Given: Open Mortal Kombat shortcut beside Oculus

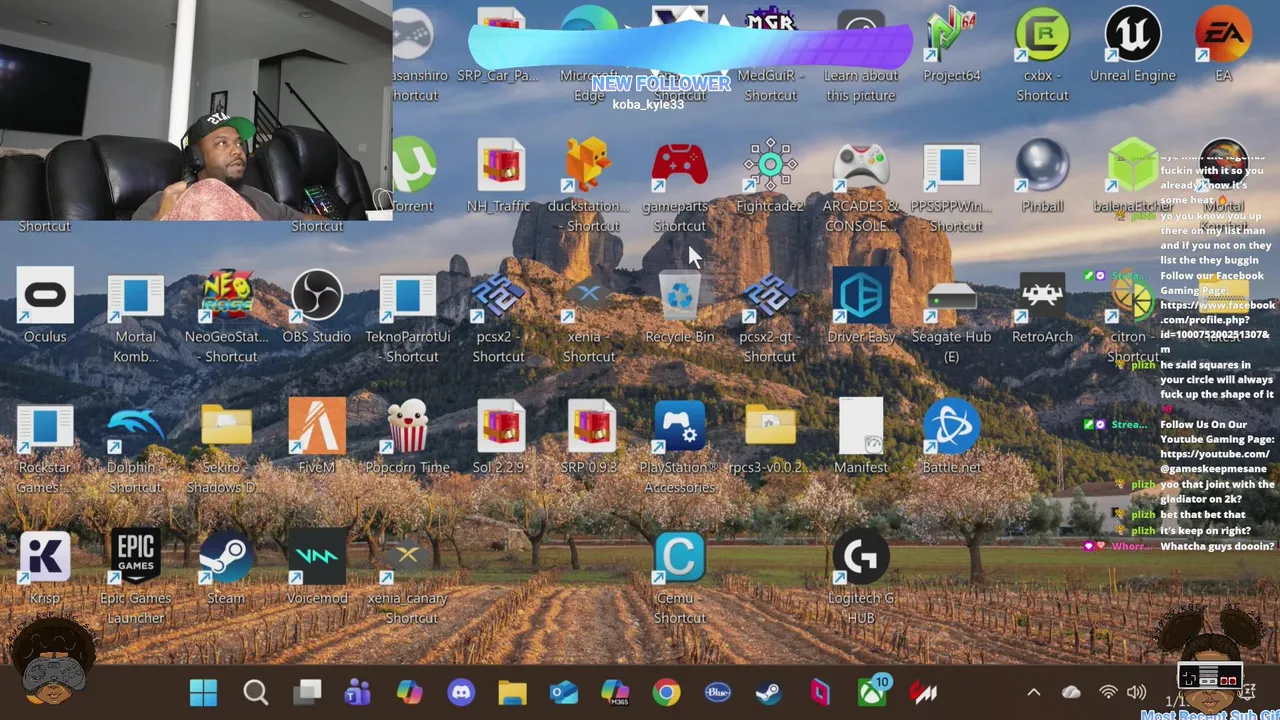Looking at the screenshot, I should click(136, 296).
